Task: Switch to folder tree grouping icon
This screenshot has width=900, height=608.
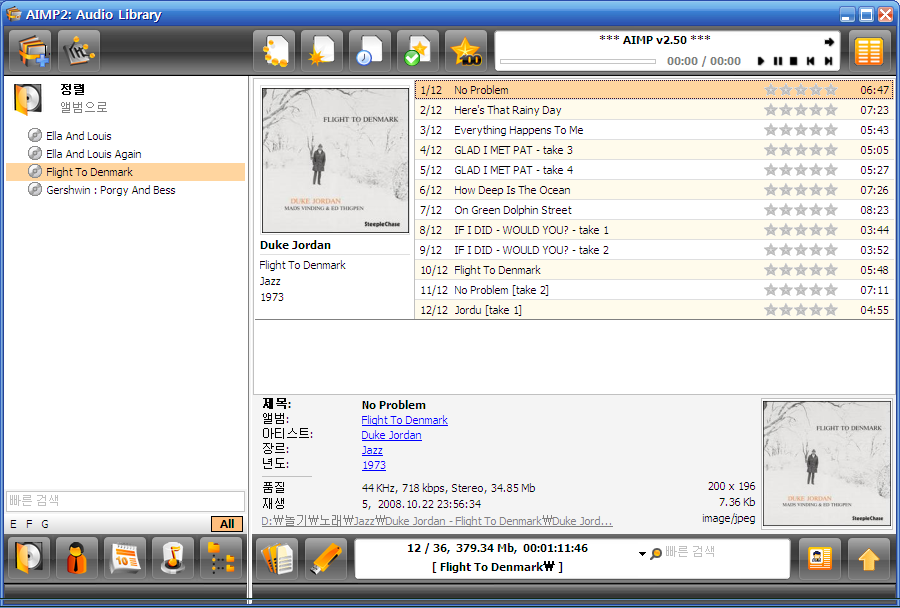Action: tap(221, 557)
